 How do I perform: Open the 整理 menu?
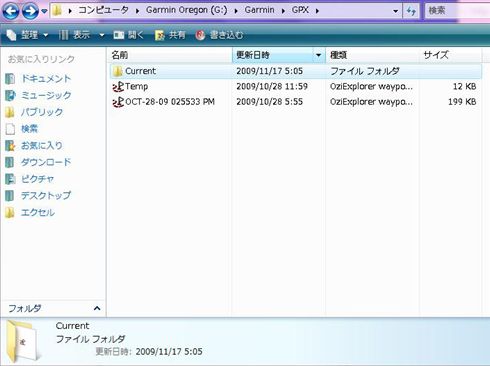(28, 35)
